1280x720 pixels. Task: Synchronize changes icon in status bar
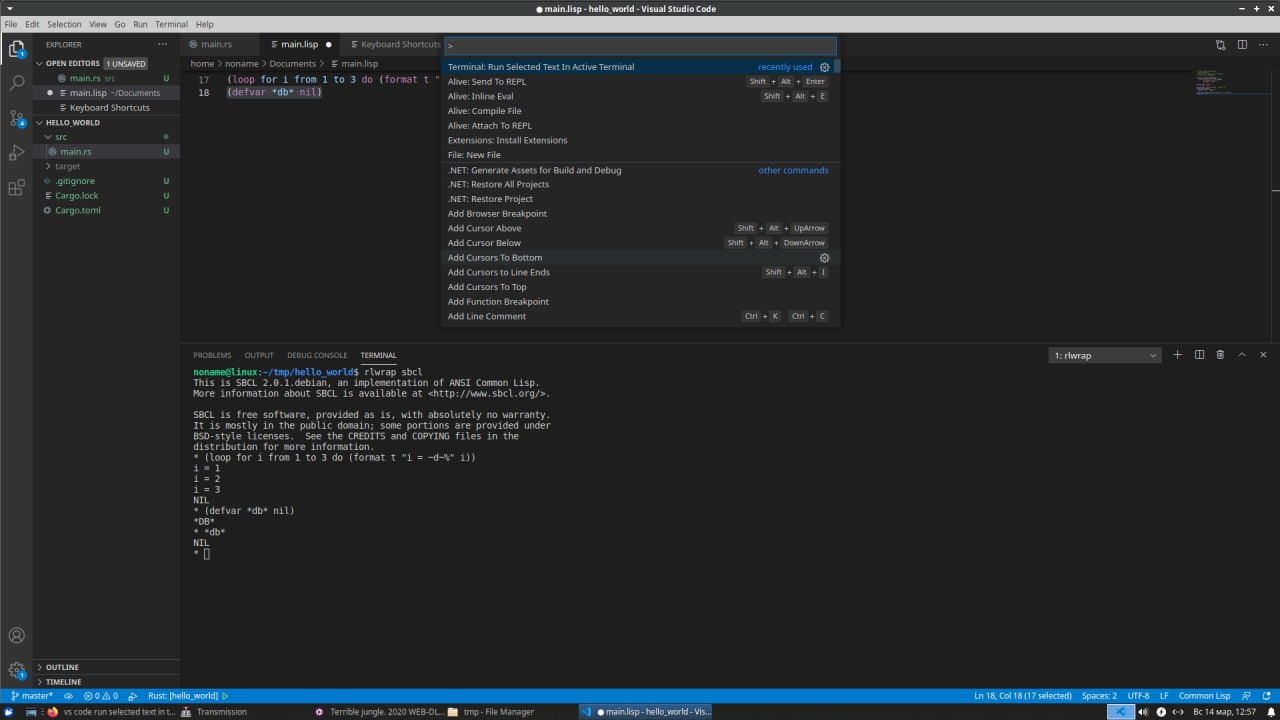[x=68, y=696]
